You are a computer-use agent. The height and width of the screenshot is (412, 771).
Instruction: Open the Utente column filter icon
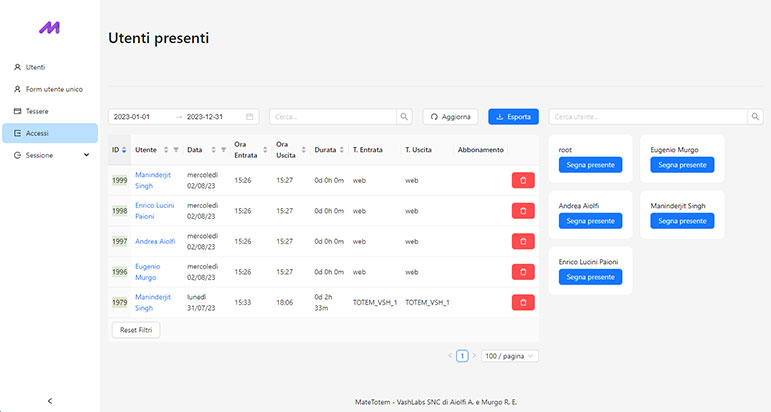176,150
